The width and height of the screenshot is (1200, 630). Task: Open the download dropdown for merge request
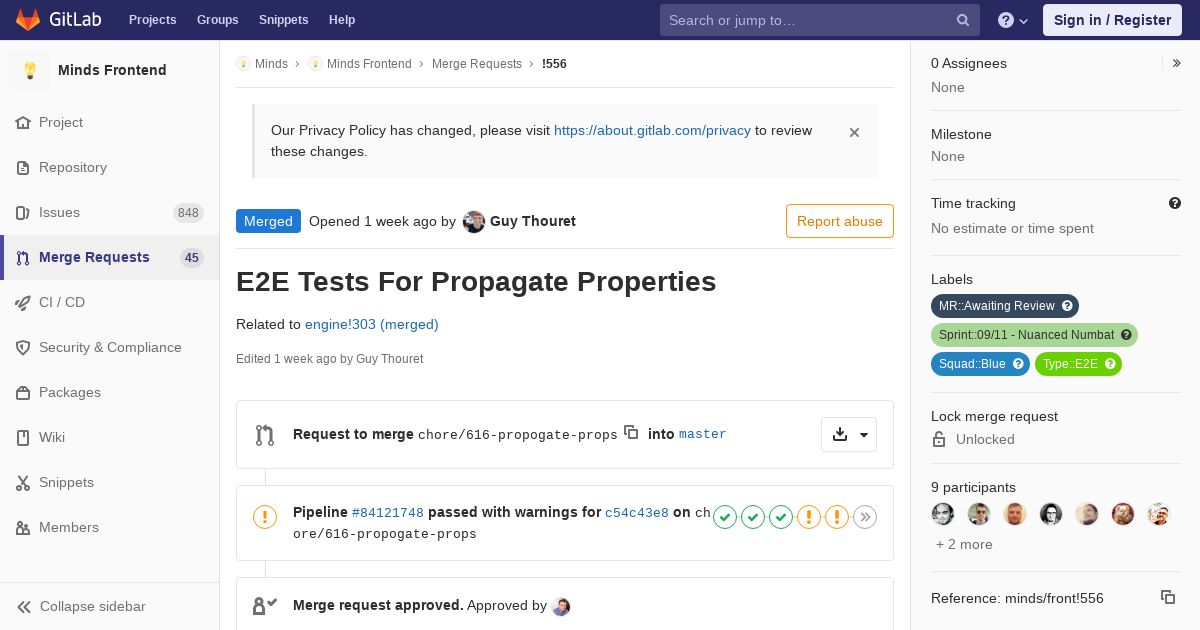tap(849, 434)
